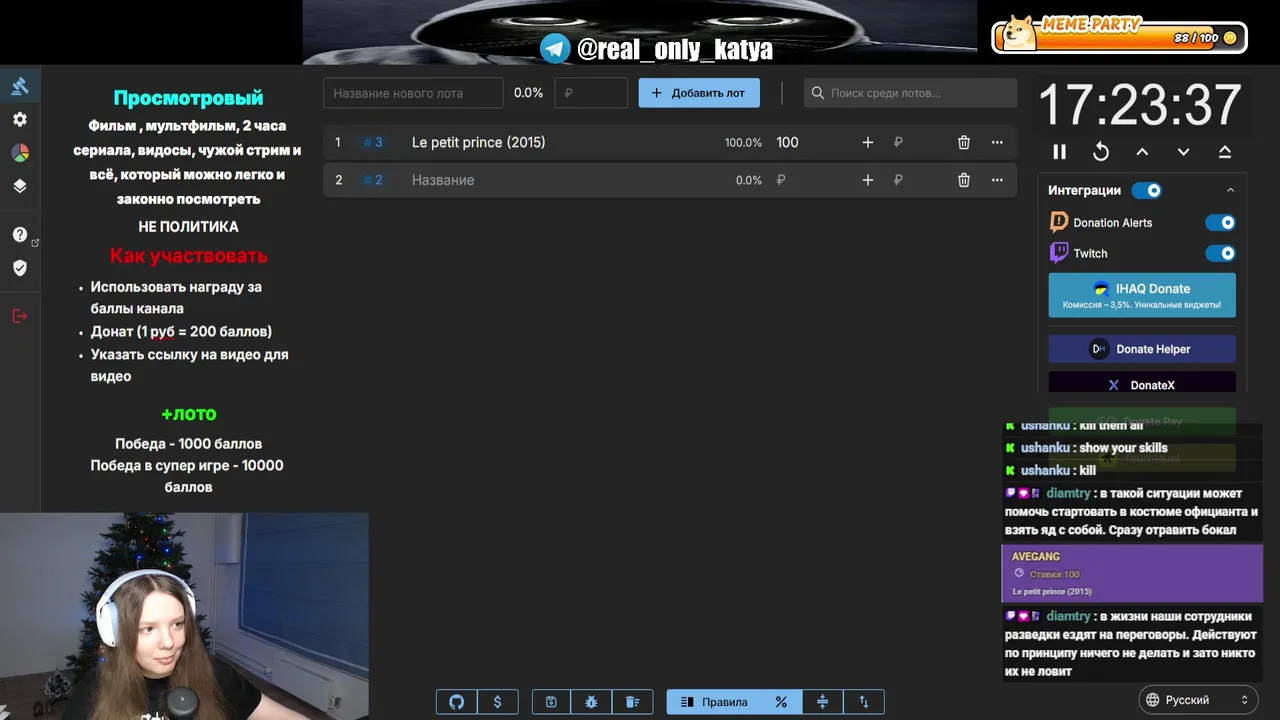Viewport: 1280px width, 720px height.
Task: Open settings gear in the left sidebar
Action: [20, 119]
